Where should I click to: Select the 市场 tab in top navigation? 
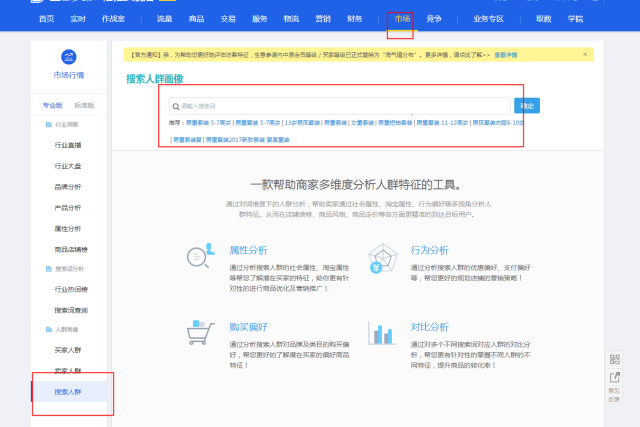click(x=402, y=19)
